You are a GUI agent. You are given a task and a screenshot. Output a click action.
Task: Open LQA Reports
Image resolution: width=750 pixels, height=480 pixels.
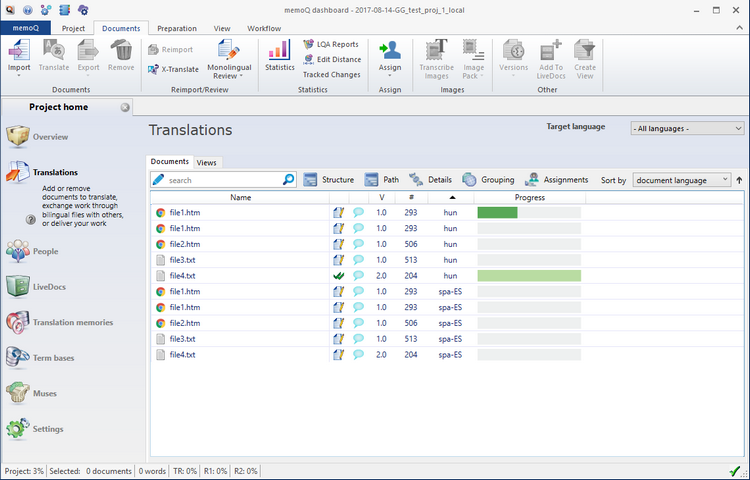(330, 44)
